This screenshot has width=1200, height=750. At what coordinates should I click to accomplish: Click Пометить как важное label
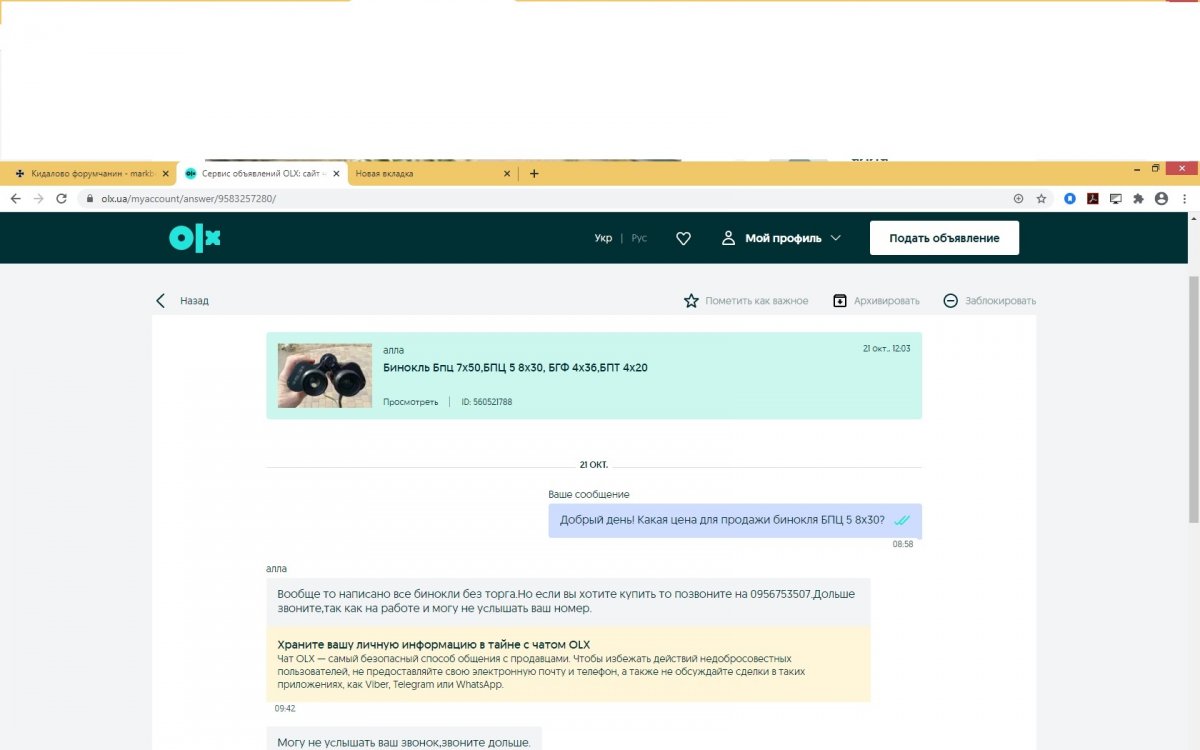tap(757, 300)
